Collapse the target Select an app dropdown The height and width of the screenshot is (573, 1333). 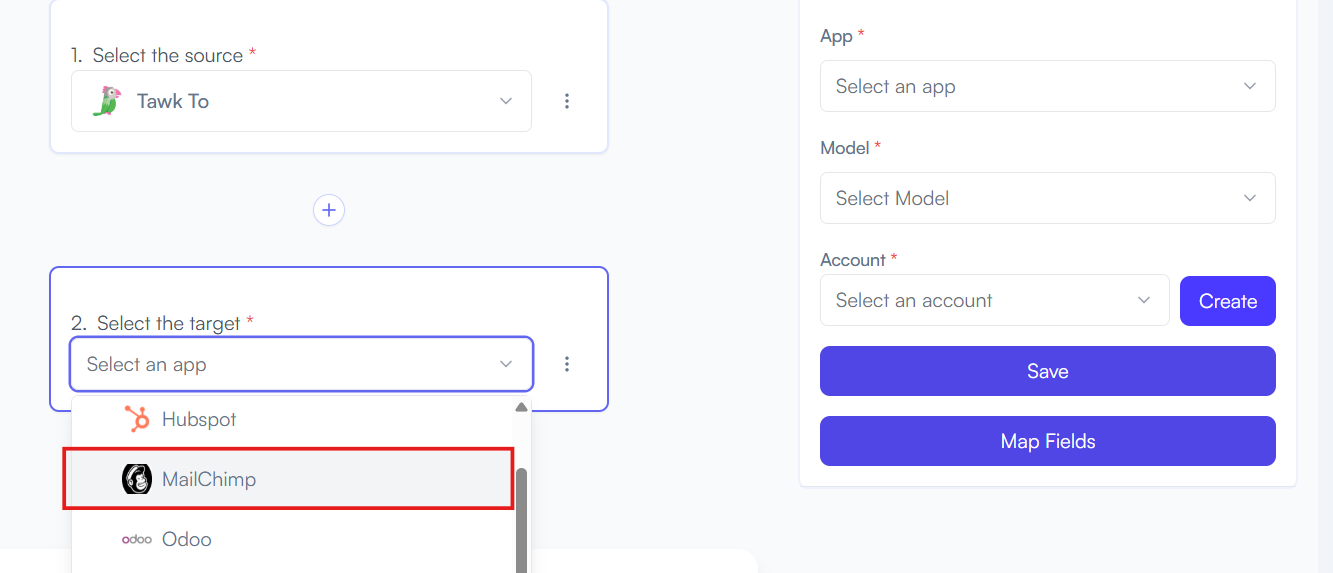[x=301, y=364]
